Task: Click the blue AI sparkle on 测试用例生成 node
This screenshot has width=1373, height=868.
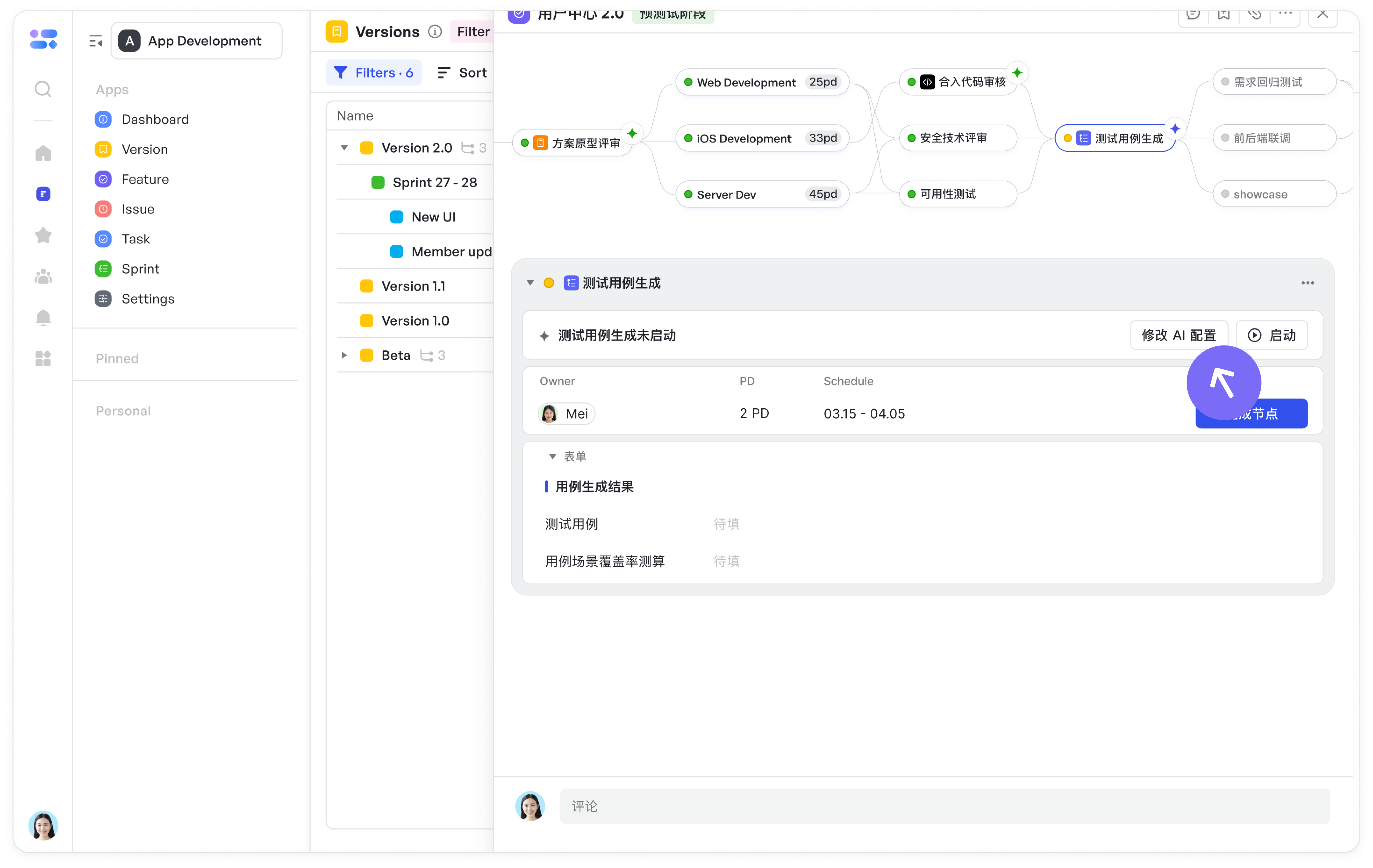Action: [1175, 129]
